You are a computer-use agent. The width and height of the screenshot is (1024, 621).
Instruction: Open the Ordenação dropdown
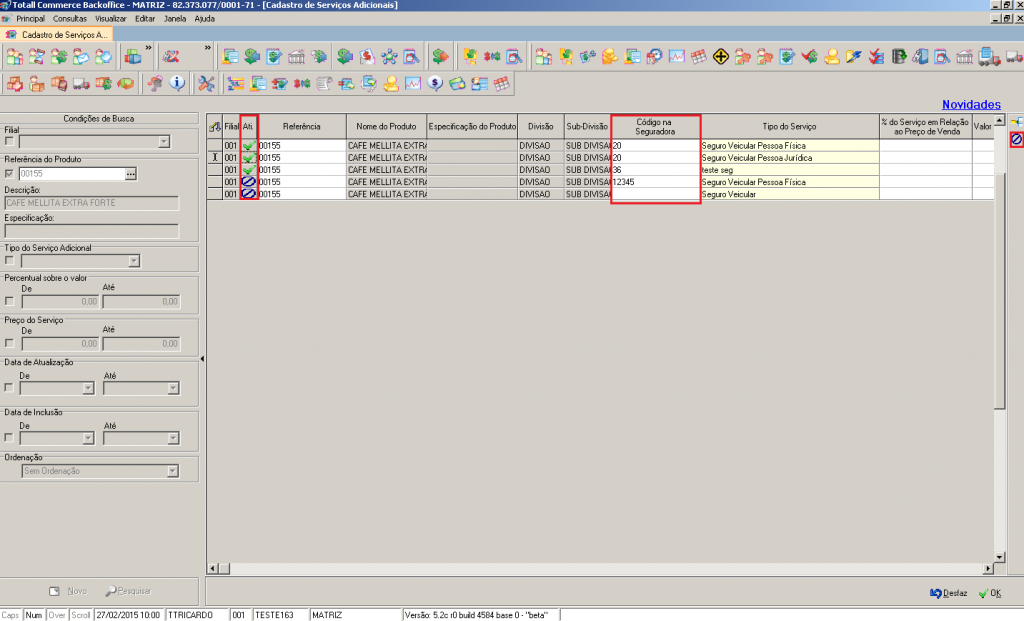[173, 471]
